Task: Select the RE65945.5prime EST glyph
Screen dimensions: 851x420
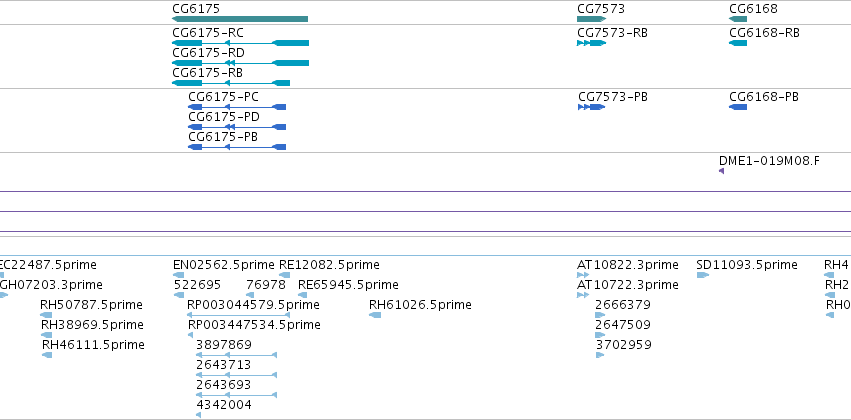Action: [302, 295]
